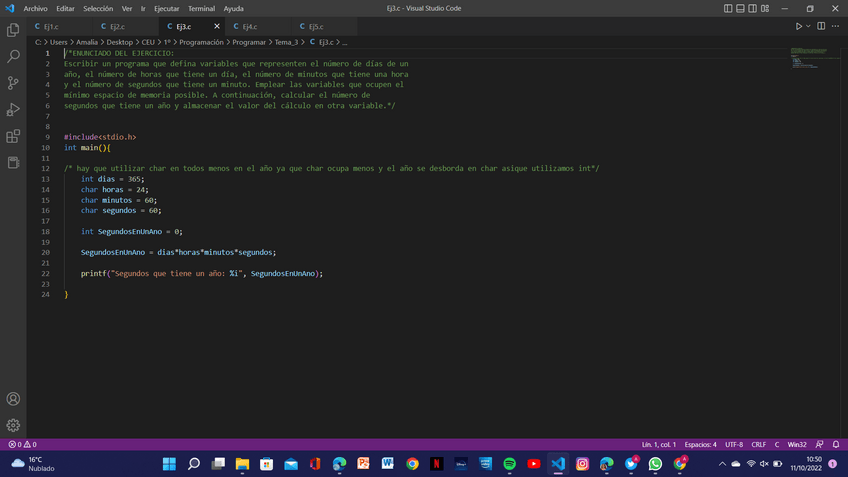Open the Search view in activity bar
This screenshot has width=848, height=477.
13,57
